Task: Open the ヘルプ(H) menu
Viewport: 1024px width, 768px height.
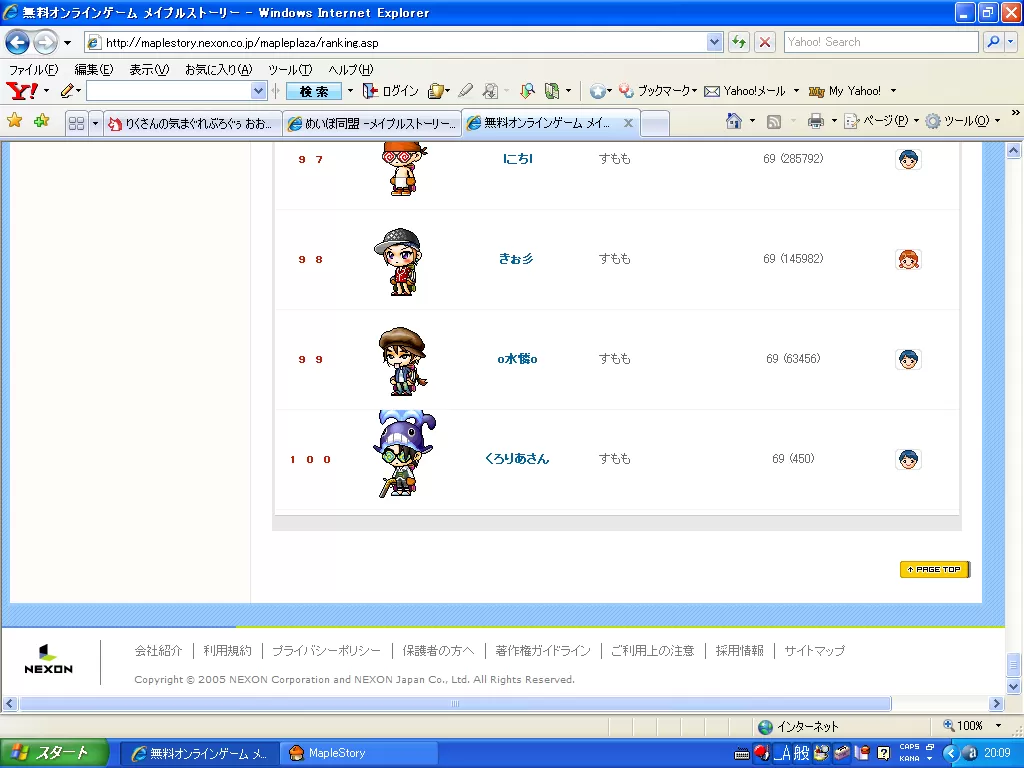Action: pos(351,69)
